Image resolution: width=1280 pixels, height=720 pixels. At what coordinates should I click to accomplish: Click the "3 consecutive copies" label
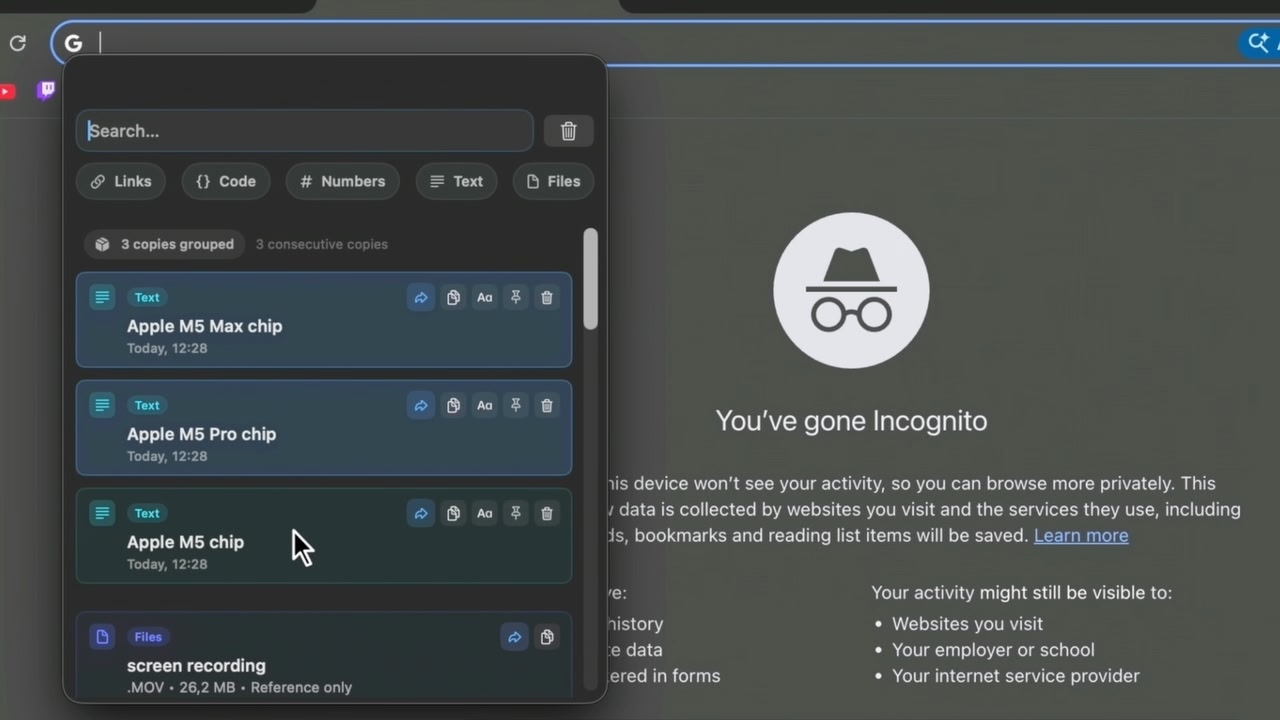(322, 244)
